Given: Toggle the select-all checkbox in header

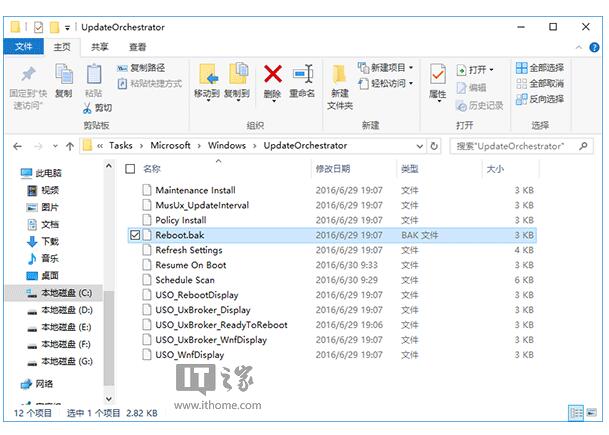Looking at the screenshot, I should 131,169.
